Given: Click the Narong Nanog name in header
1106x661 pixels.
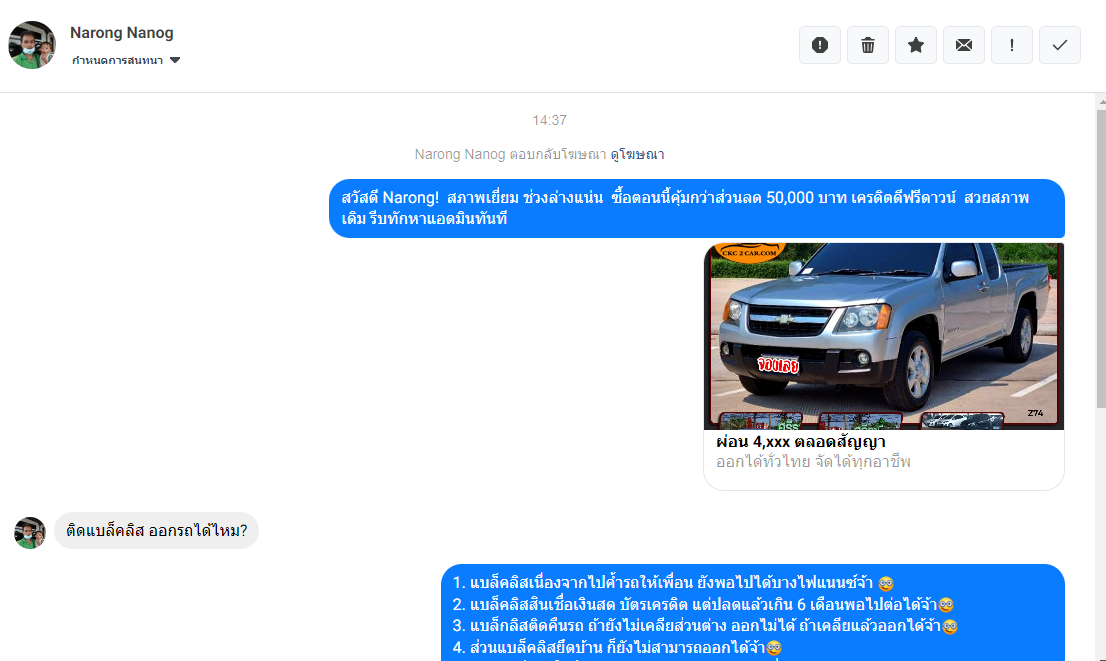Looking at the screenshot, I should (121, 32).
